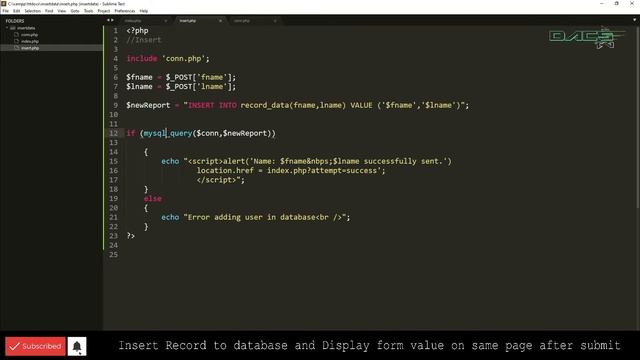Click the notification bell icon
Image resolution: width=640 pixels, height=360 pixels.
[x=77, y=346]
